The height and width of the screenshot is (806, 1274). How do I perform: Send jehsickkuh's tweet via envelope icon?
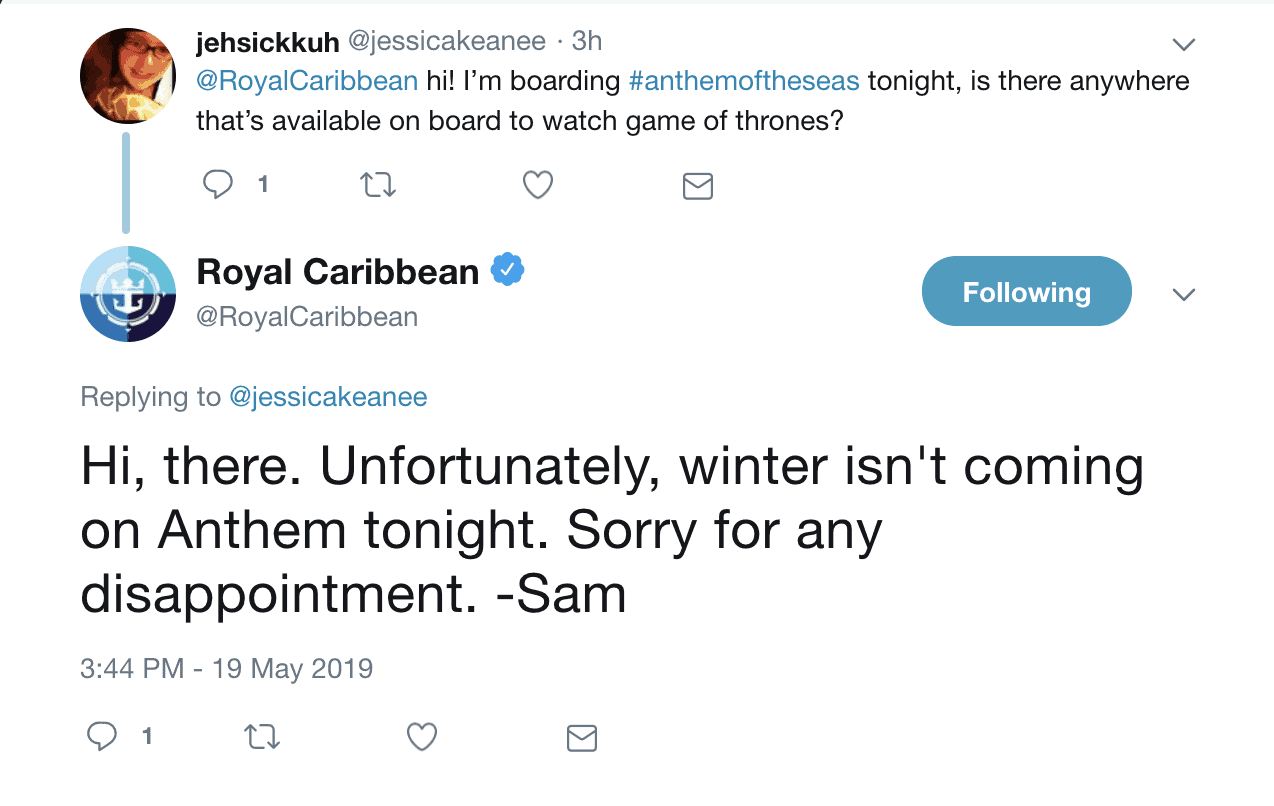click(697, 186)
